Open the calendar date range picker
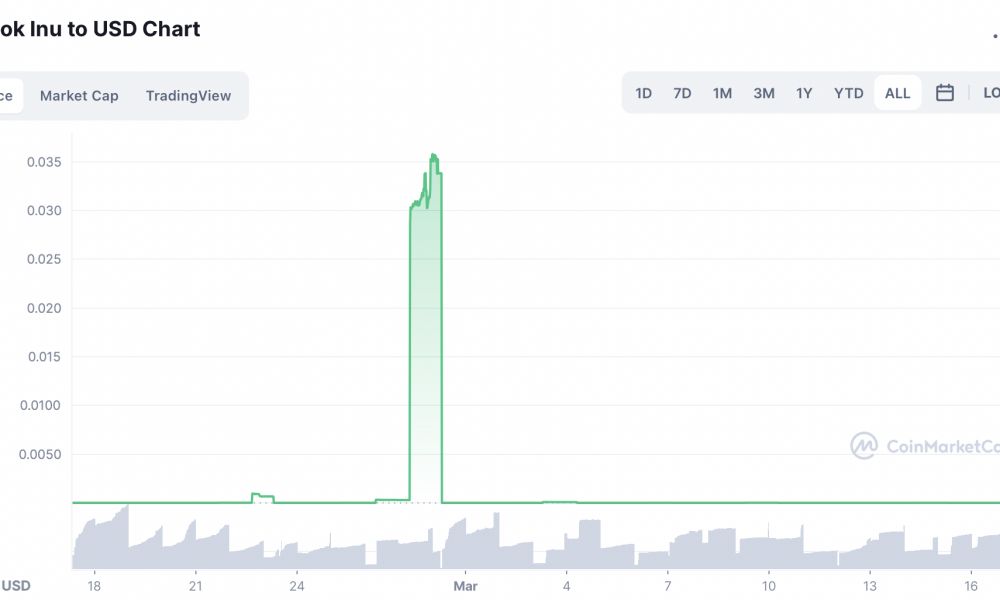This screenshot has width=1000, height=600. [945, 93]
